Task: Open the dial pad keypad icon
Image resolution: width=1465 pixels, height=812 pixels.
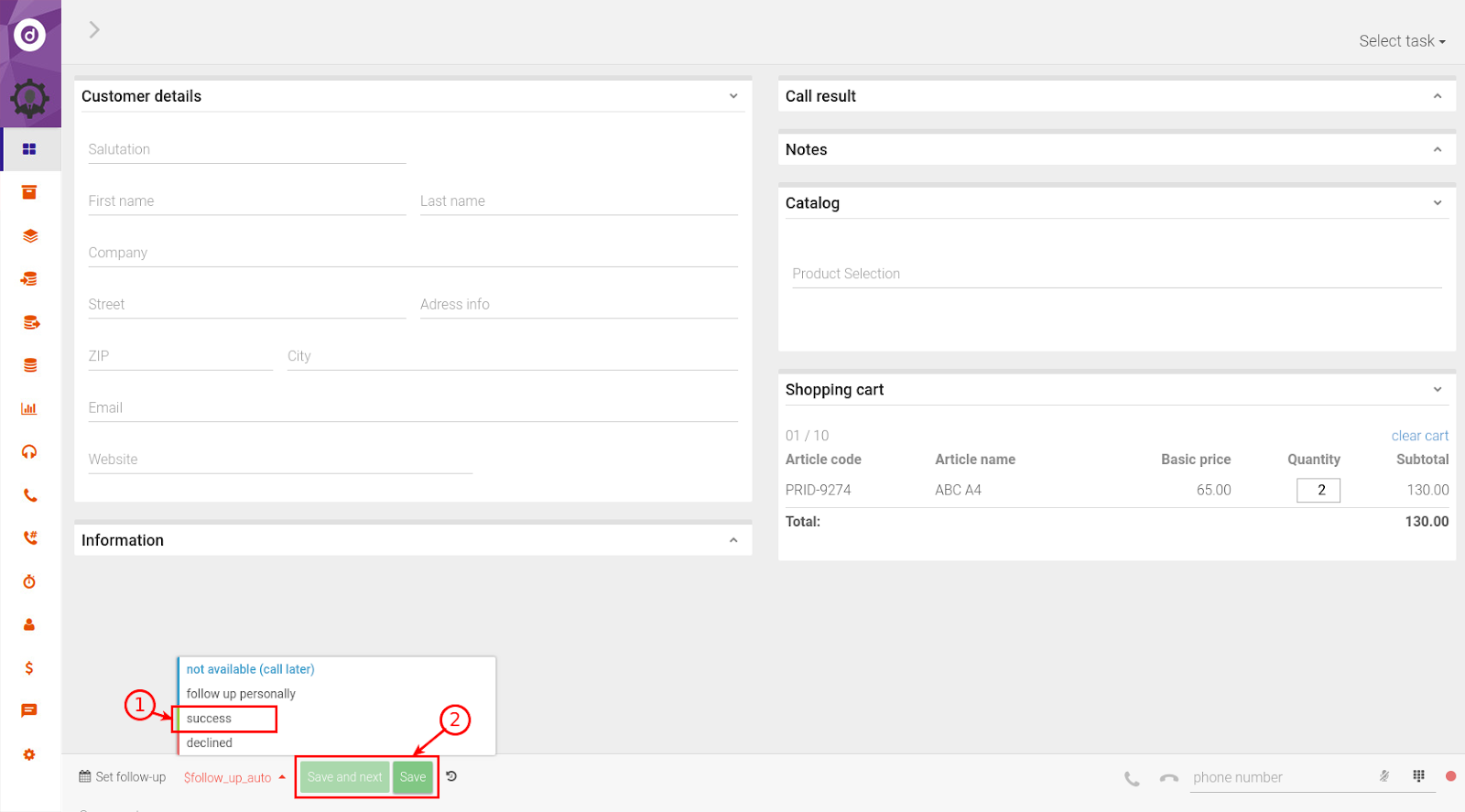Action: pos(1418,776)
